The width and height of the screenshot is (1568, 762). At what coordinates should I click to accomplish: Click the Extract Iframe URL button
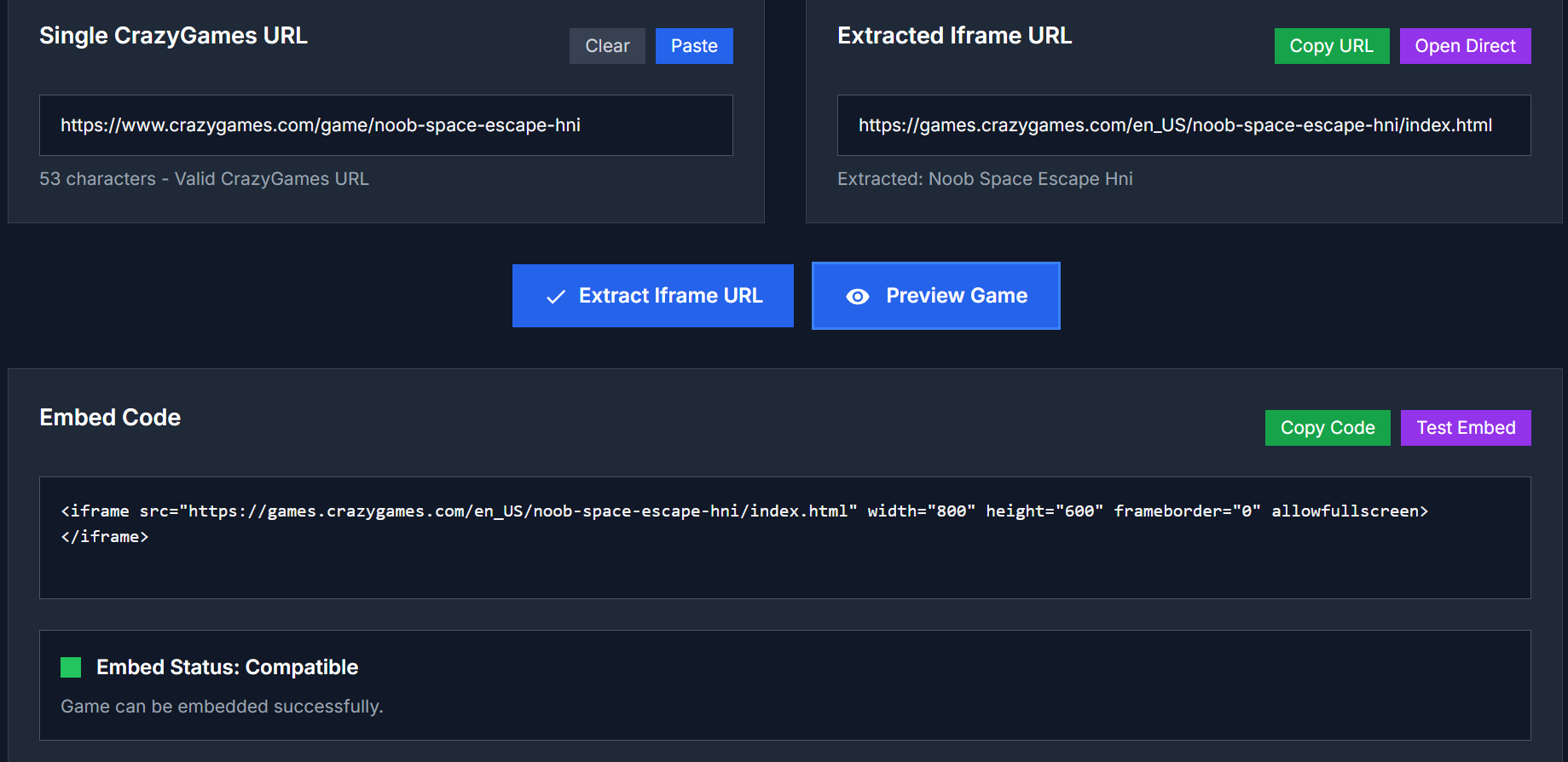[x=653, y=296]
